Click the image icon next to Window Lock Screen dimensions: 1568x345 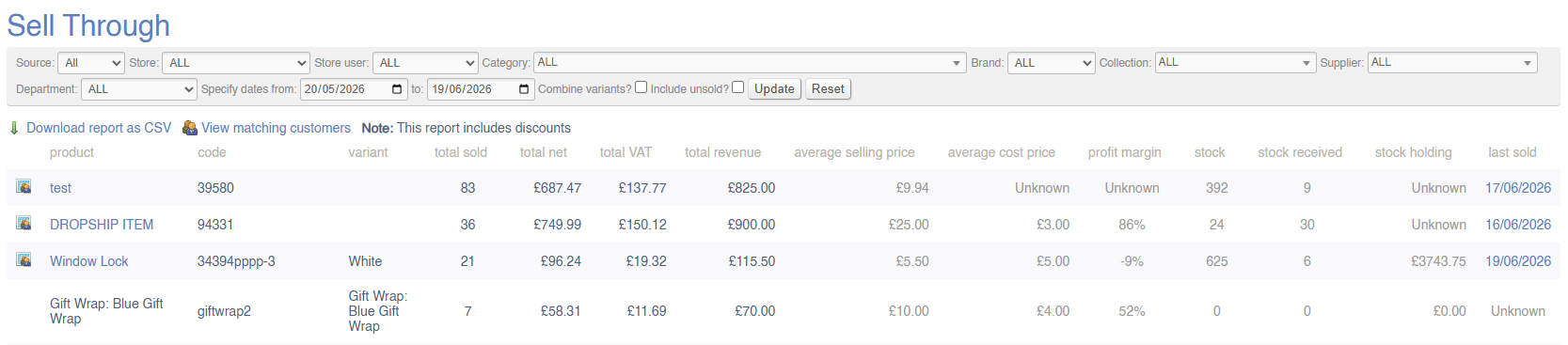[24, 259]
